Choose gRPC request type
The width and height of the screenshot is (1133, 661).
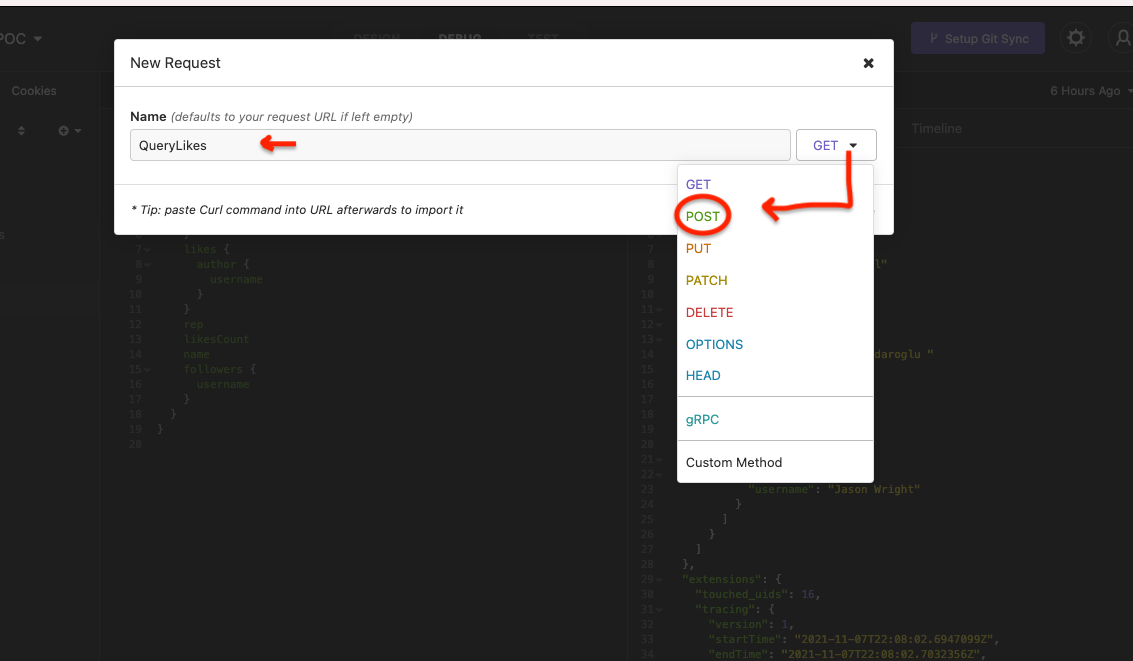(x=702, y=419)
